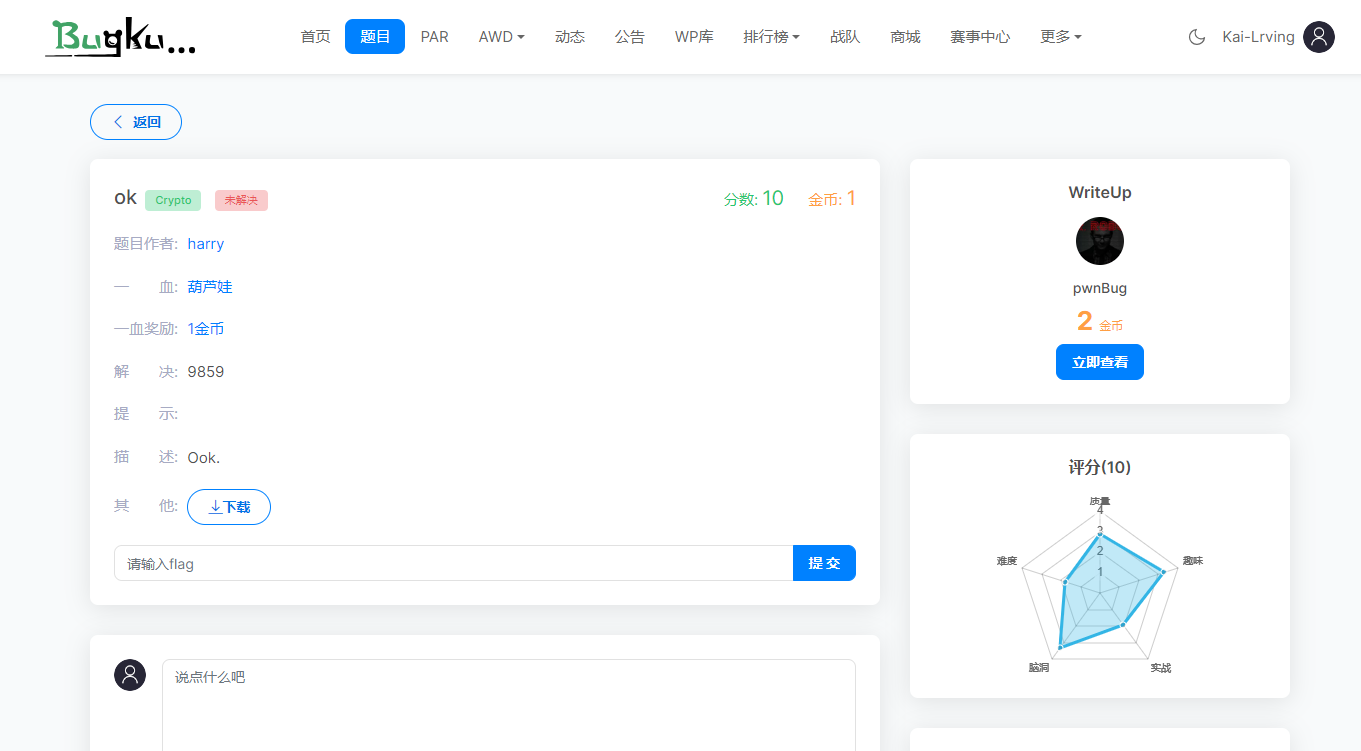Open challenge author harry's profile link
Viewport: 1361px width, 751px height.
tap(205, 243)
